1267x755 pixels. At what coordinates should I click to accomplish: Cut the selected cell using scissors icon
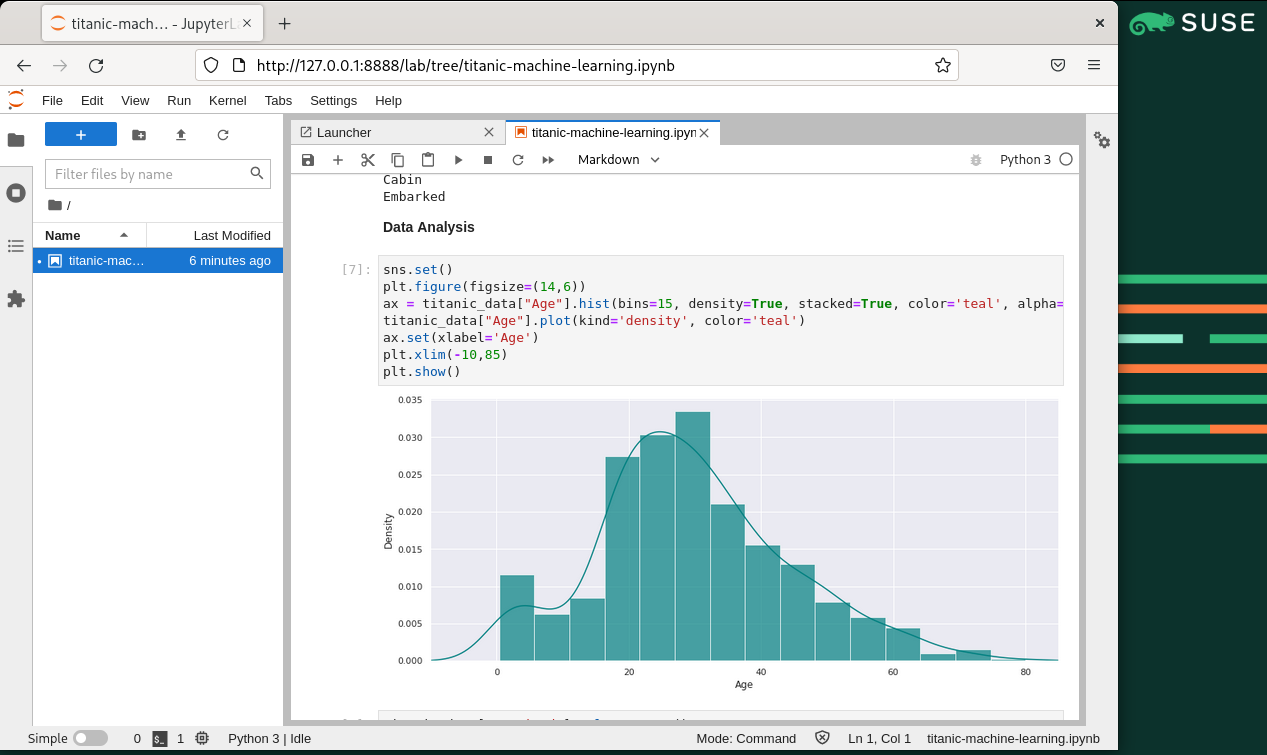pos(368,160)
